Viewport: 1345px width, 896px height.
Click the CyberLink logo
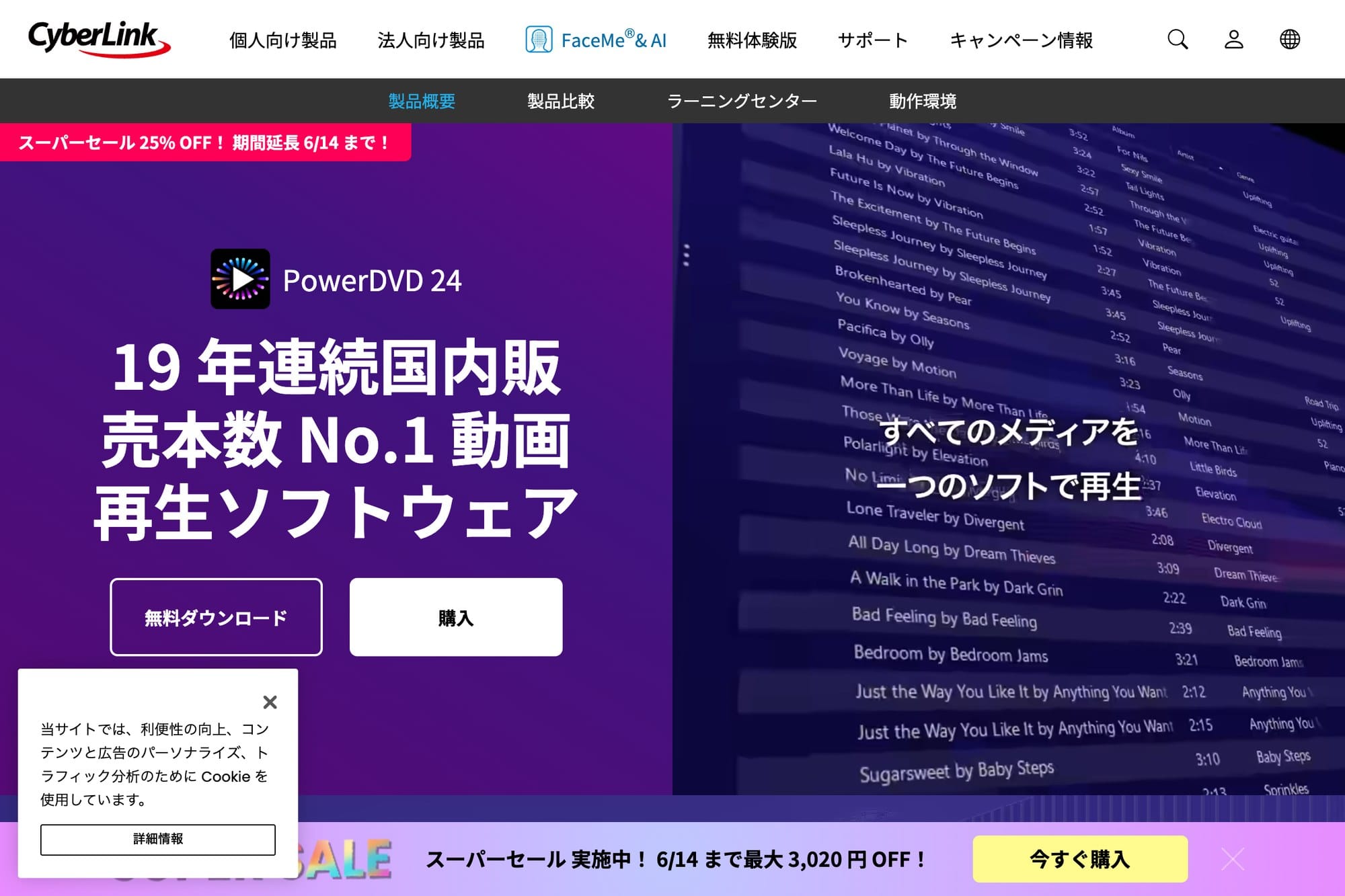(99, 39)
